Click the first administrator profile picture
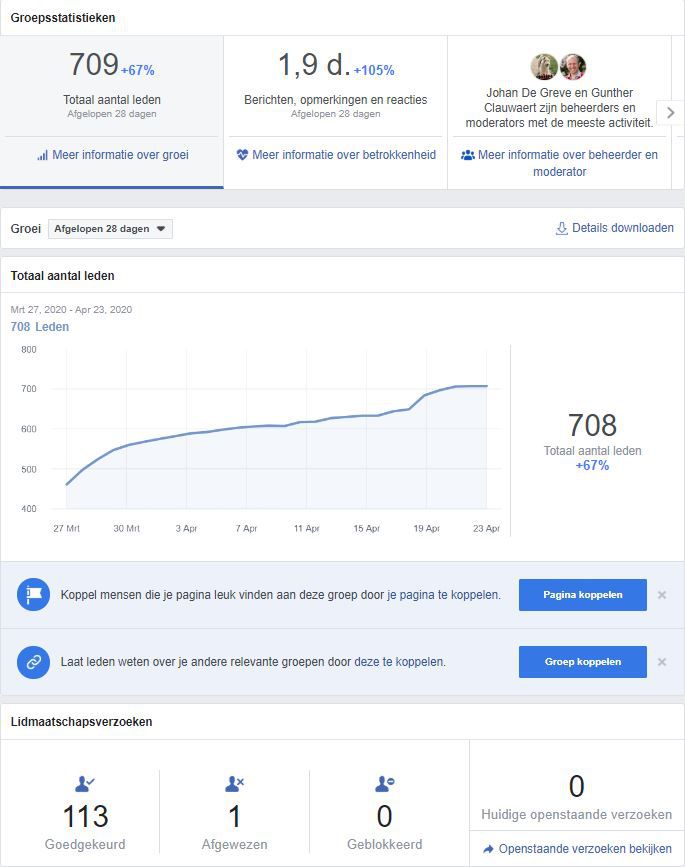 click(544, 67)
